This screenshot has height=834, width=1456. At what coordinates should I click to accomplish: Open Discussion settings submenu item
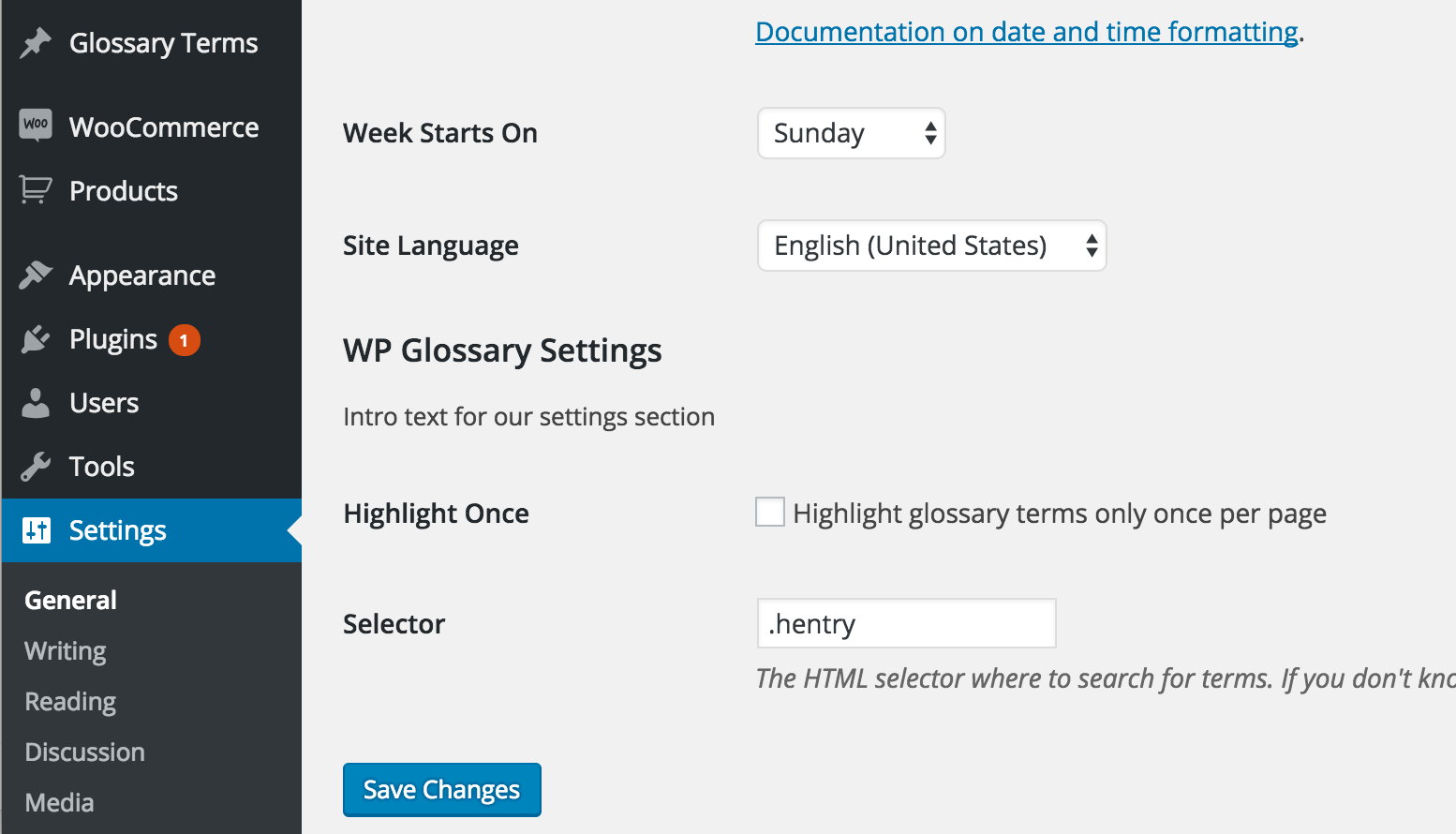click(84, 752)
